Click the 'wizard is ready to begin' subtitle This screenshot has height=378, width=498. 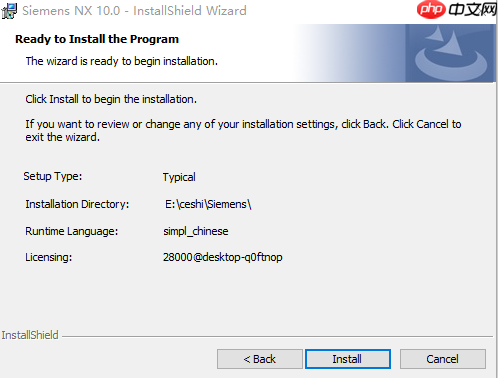(122, 61)
